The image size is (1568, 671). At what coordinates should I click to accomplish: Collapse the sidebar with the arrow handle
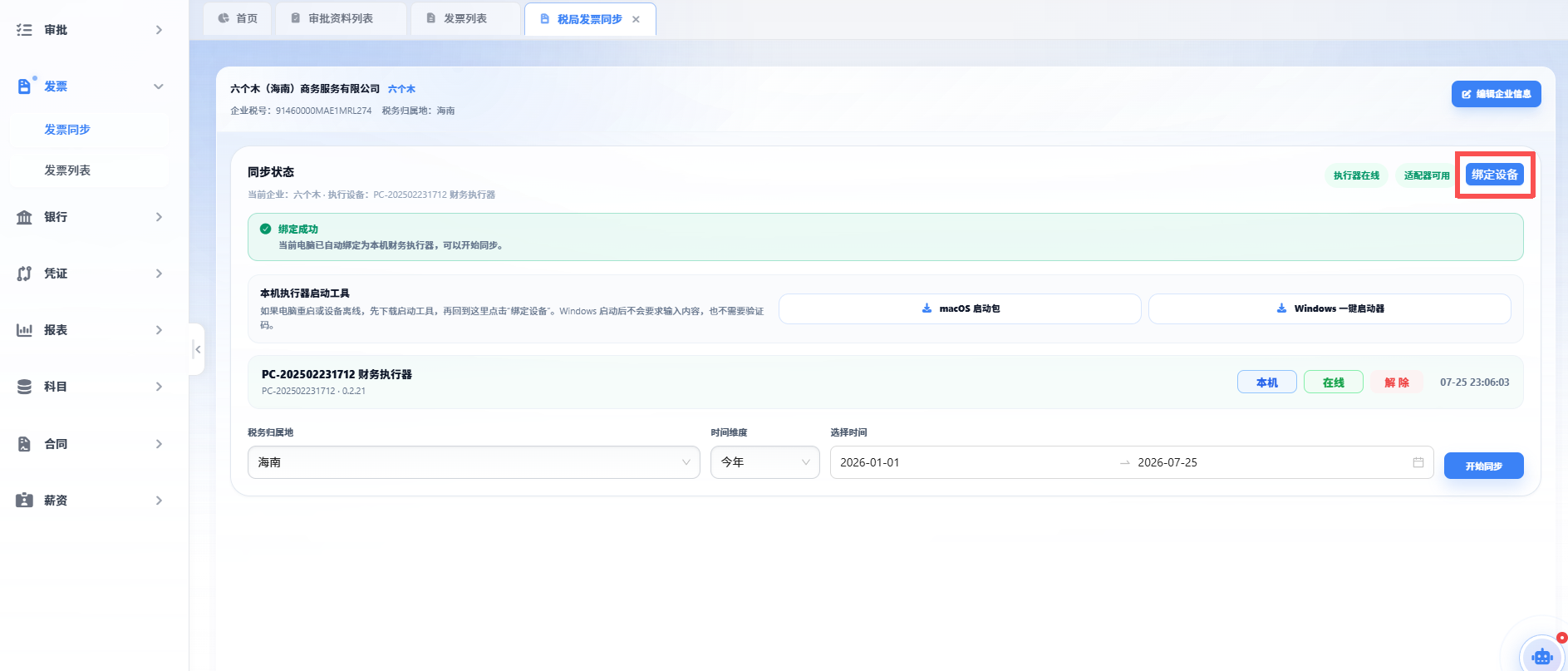[197, 349]
